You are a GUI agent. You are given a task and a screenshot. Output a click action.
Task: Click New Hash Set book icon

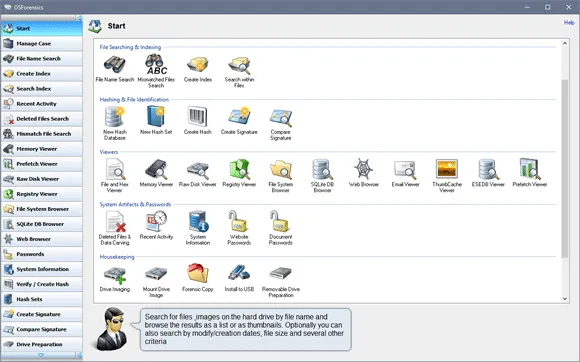point(156,117)
